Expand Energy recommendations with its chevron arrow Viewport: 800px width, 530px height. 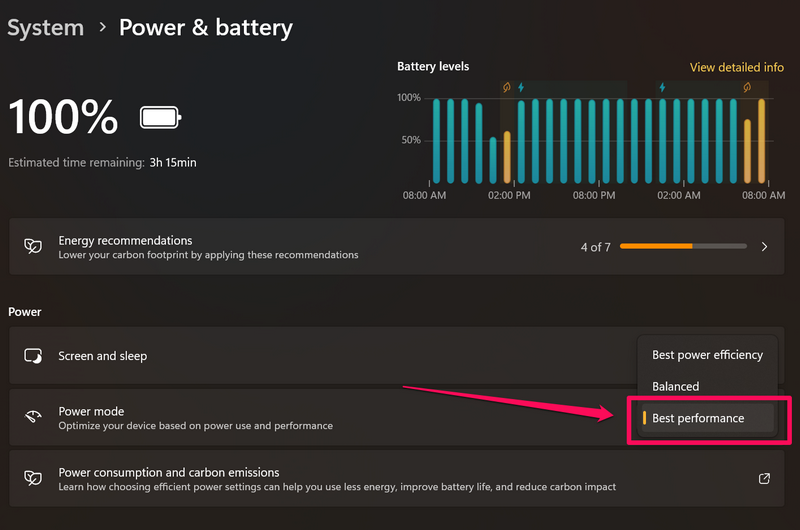click(x=765, y=246)
